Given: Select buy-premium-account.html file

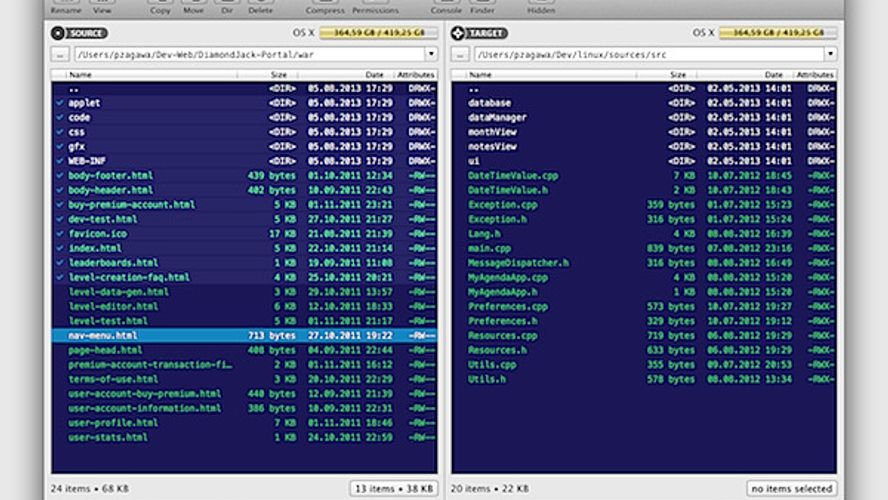Looking at the screenshot, I should click(x=244, y=204).
